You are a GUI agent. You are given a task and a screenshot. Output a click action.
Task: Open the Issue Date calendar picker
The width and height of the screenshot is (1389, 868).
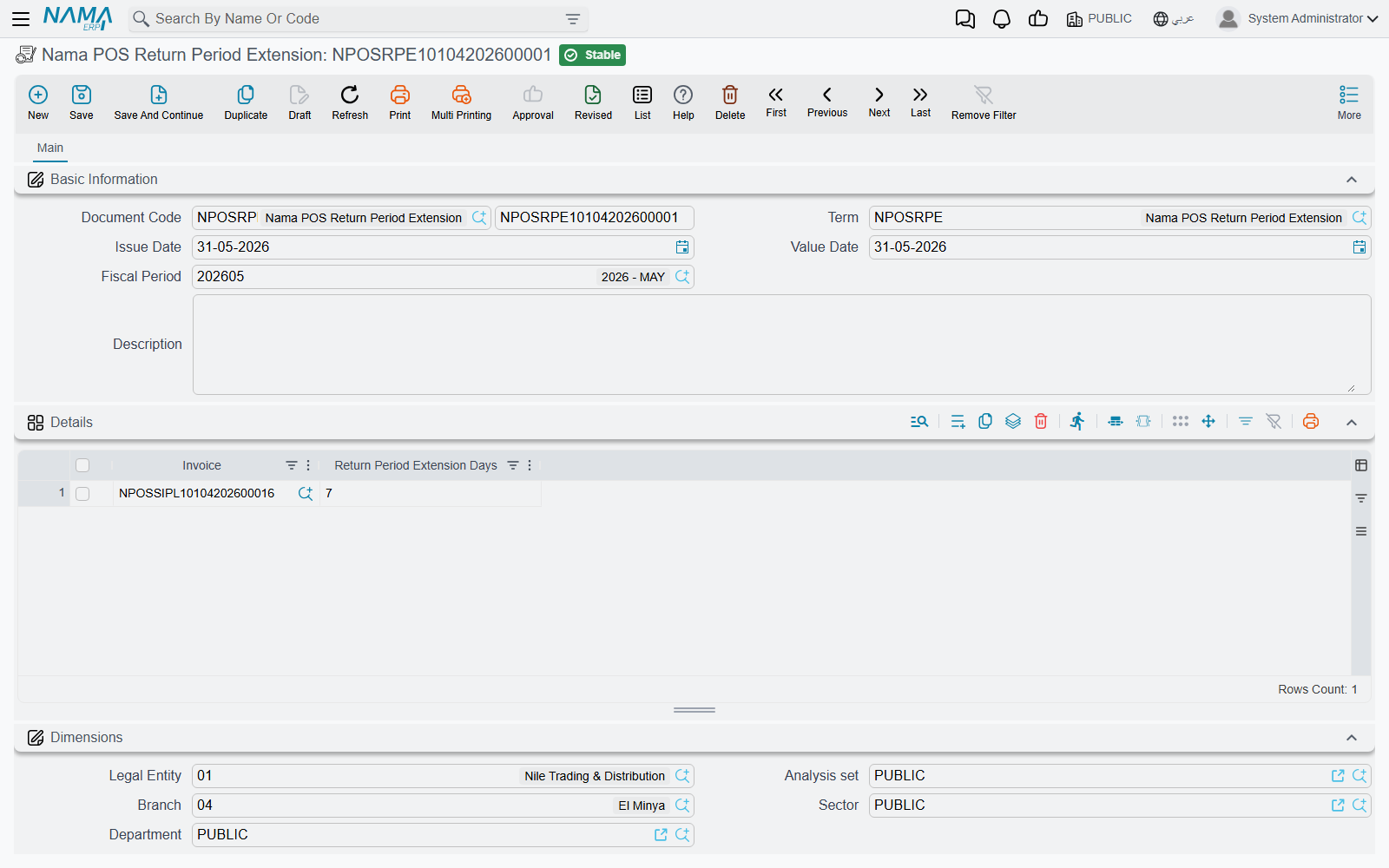click(x=682, y=247)
